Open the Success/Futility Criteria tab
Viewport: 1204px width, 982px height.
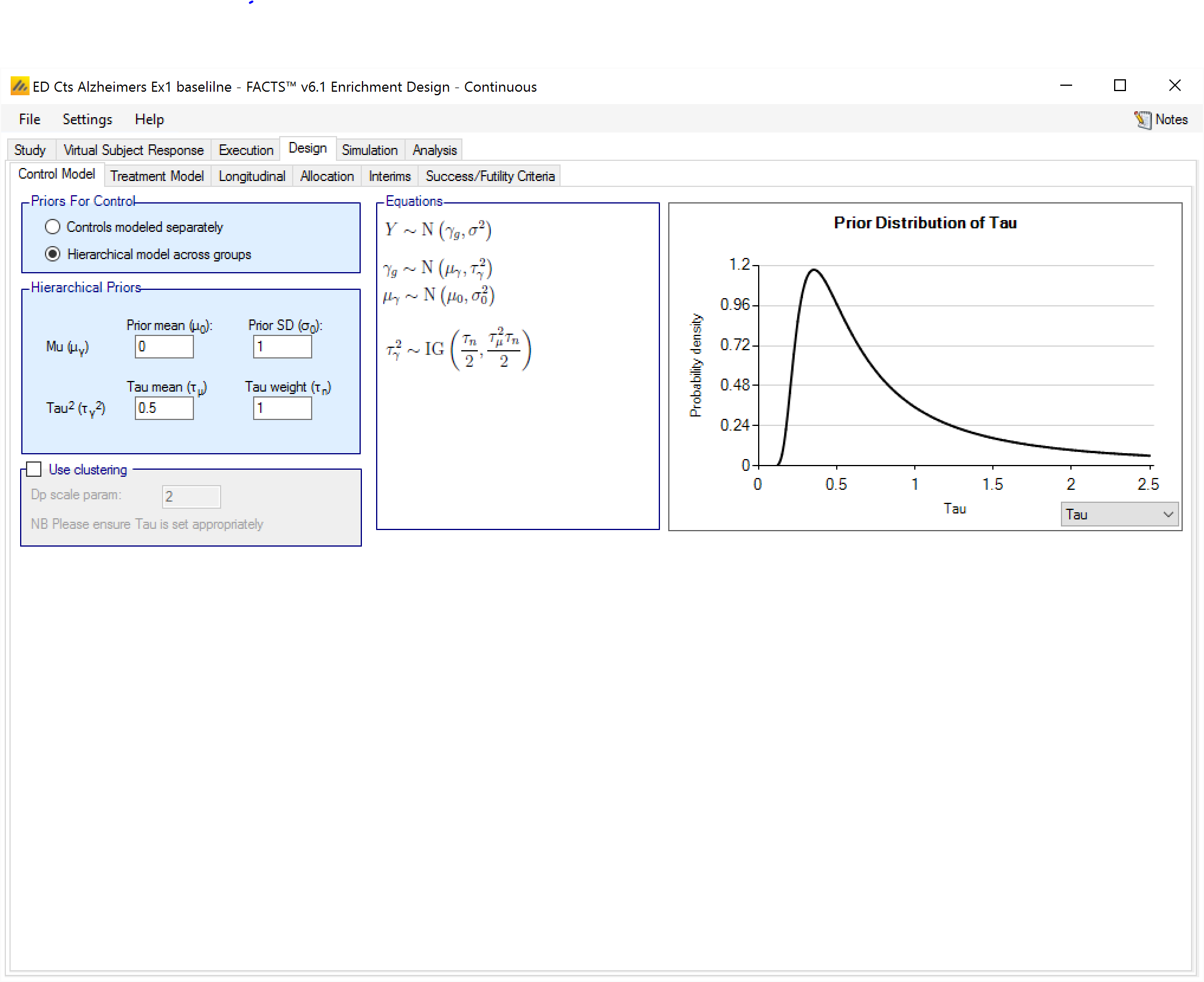coord(490,176)
